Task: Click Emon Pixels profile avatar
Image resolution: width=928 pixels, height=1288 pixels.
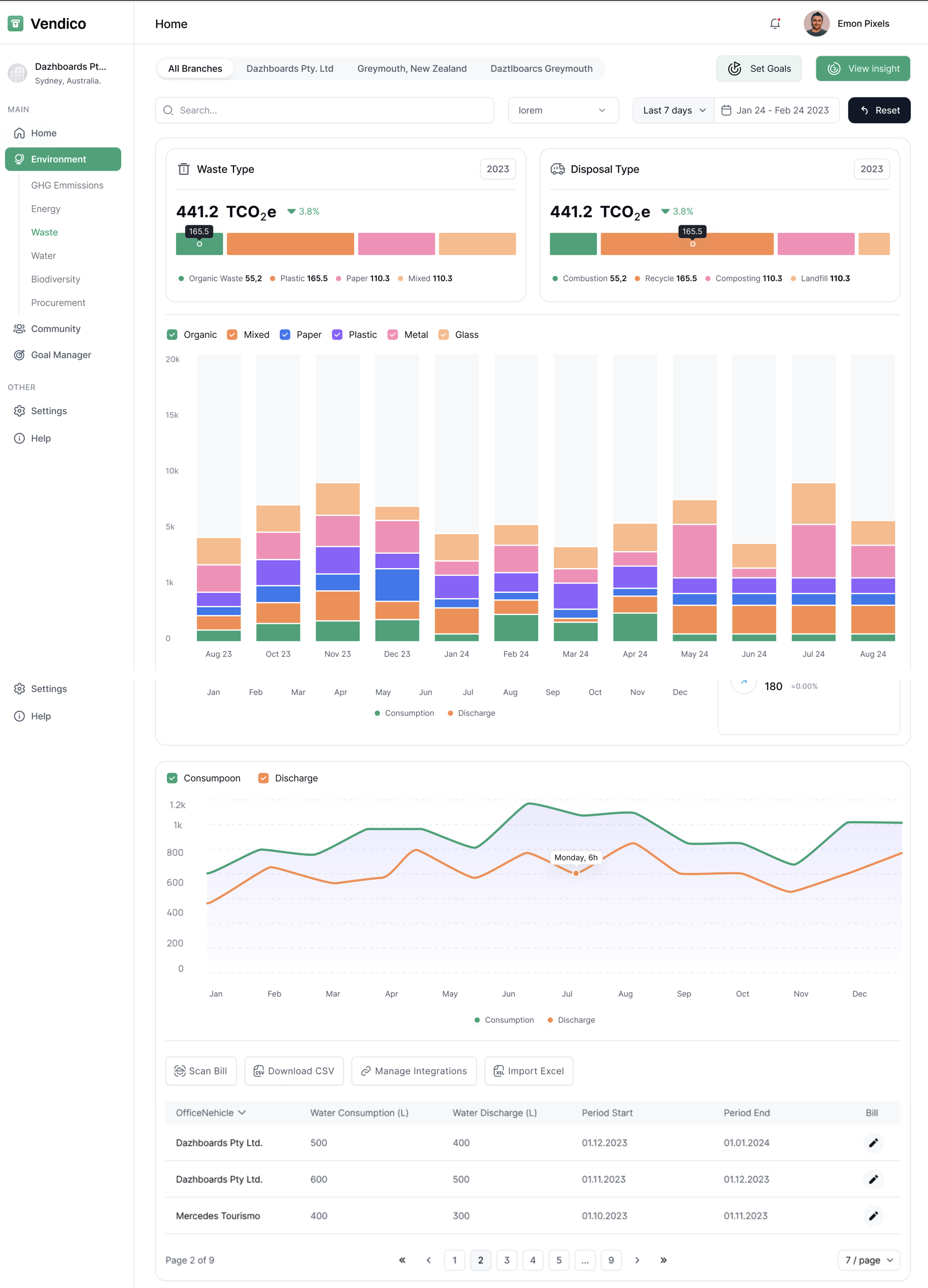Action: click(x=816, y=23)
